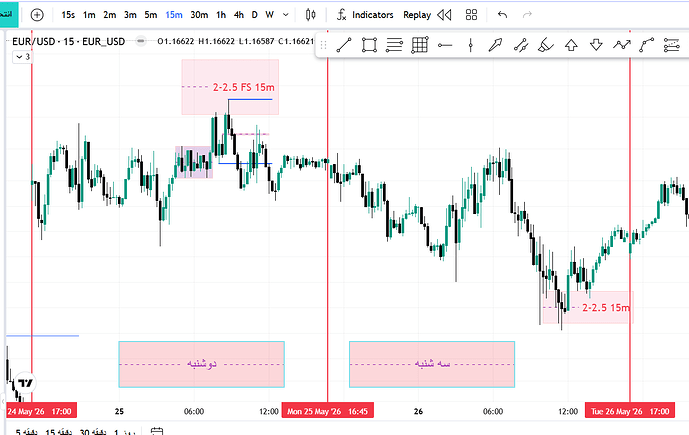This screenshot has width=689, height=435.
Task: Click the TradingView logo on the chart
Action: click(x=25, y=383)
